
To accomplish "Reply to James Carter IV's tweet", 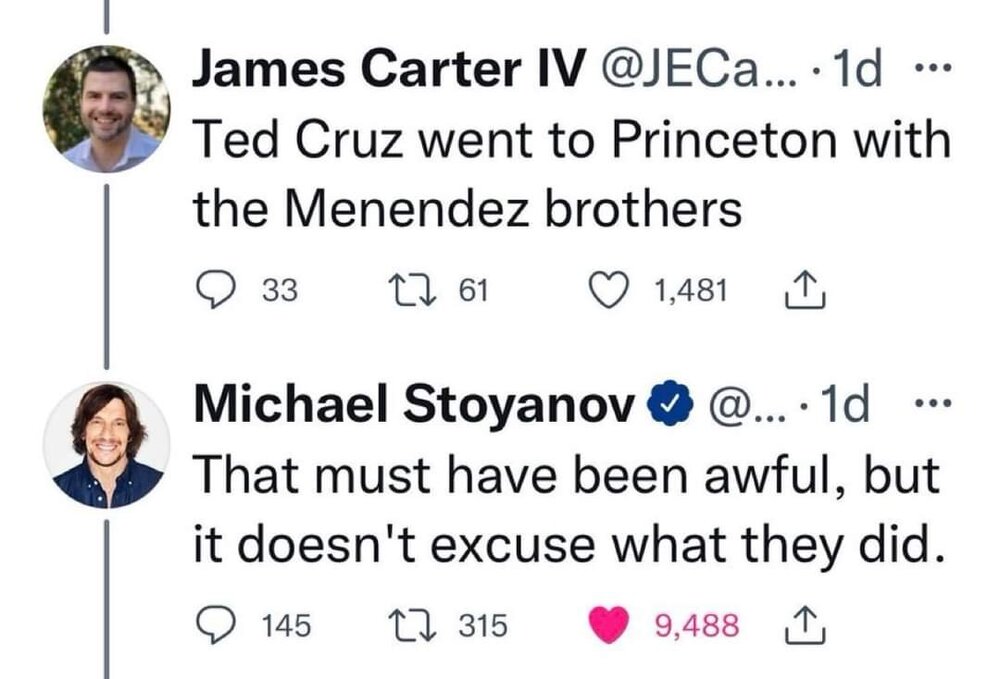I will [213, 290].
